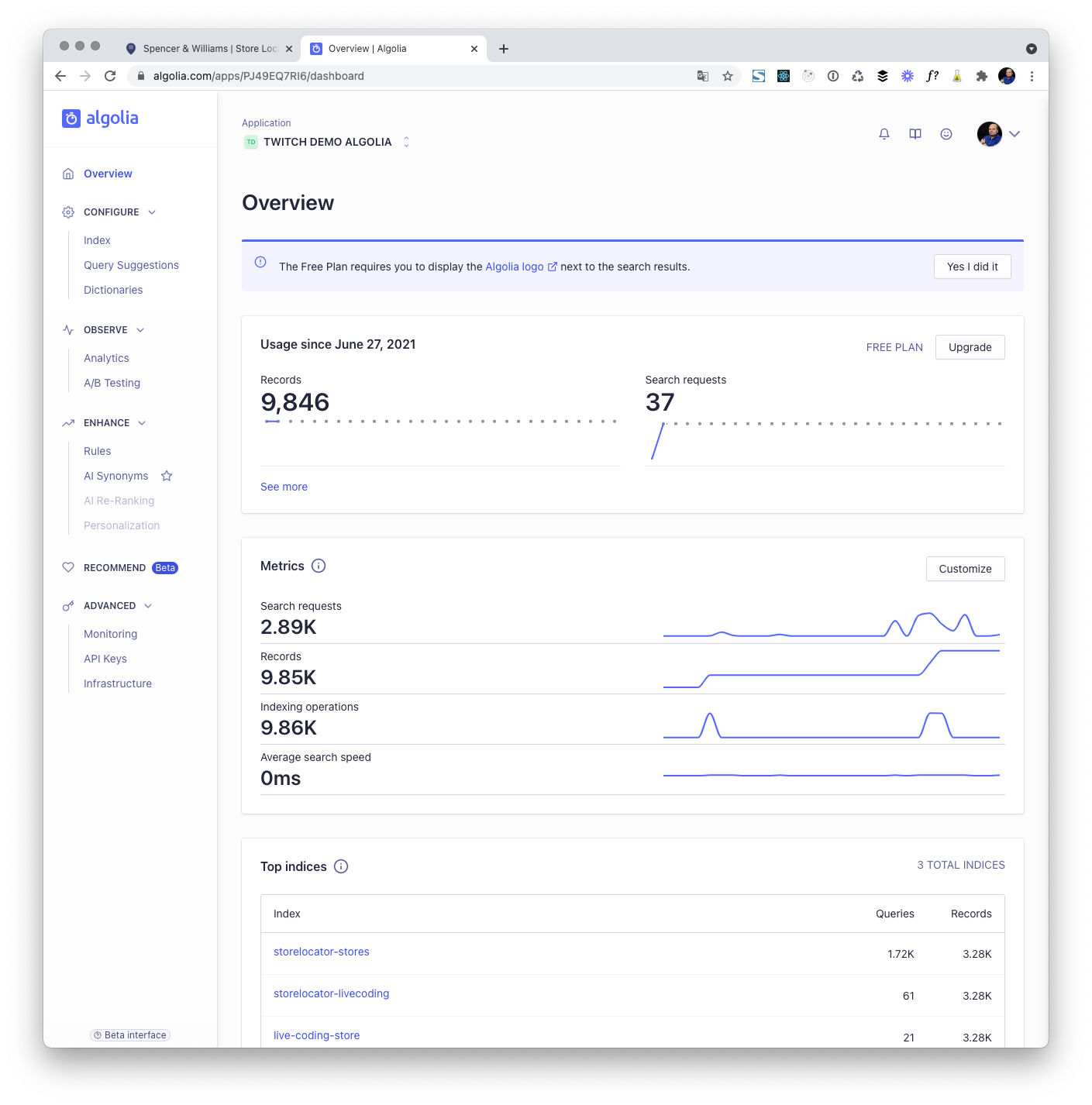This screenshot has width=1092, height=1105.
Task: Click the Search requests sparkline chart
Action: pyautogui.click(x=832, y=625)
